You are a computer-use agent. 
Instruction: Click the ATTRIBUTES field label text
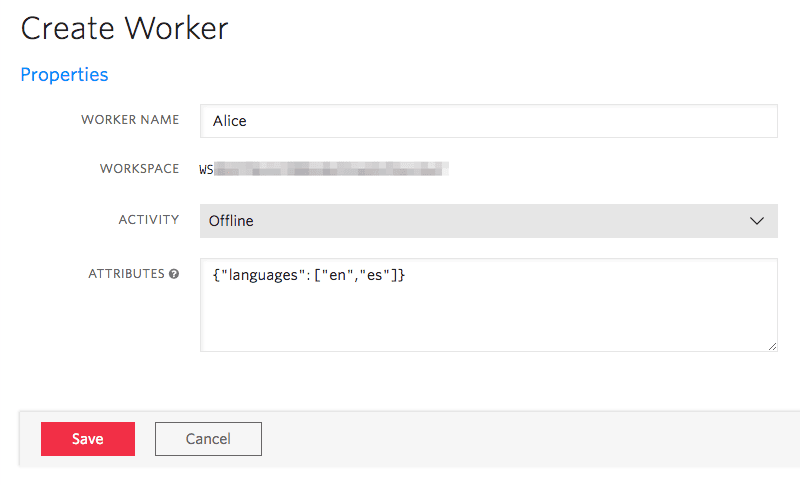point(126,274)
